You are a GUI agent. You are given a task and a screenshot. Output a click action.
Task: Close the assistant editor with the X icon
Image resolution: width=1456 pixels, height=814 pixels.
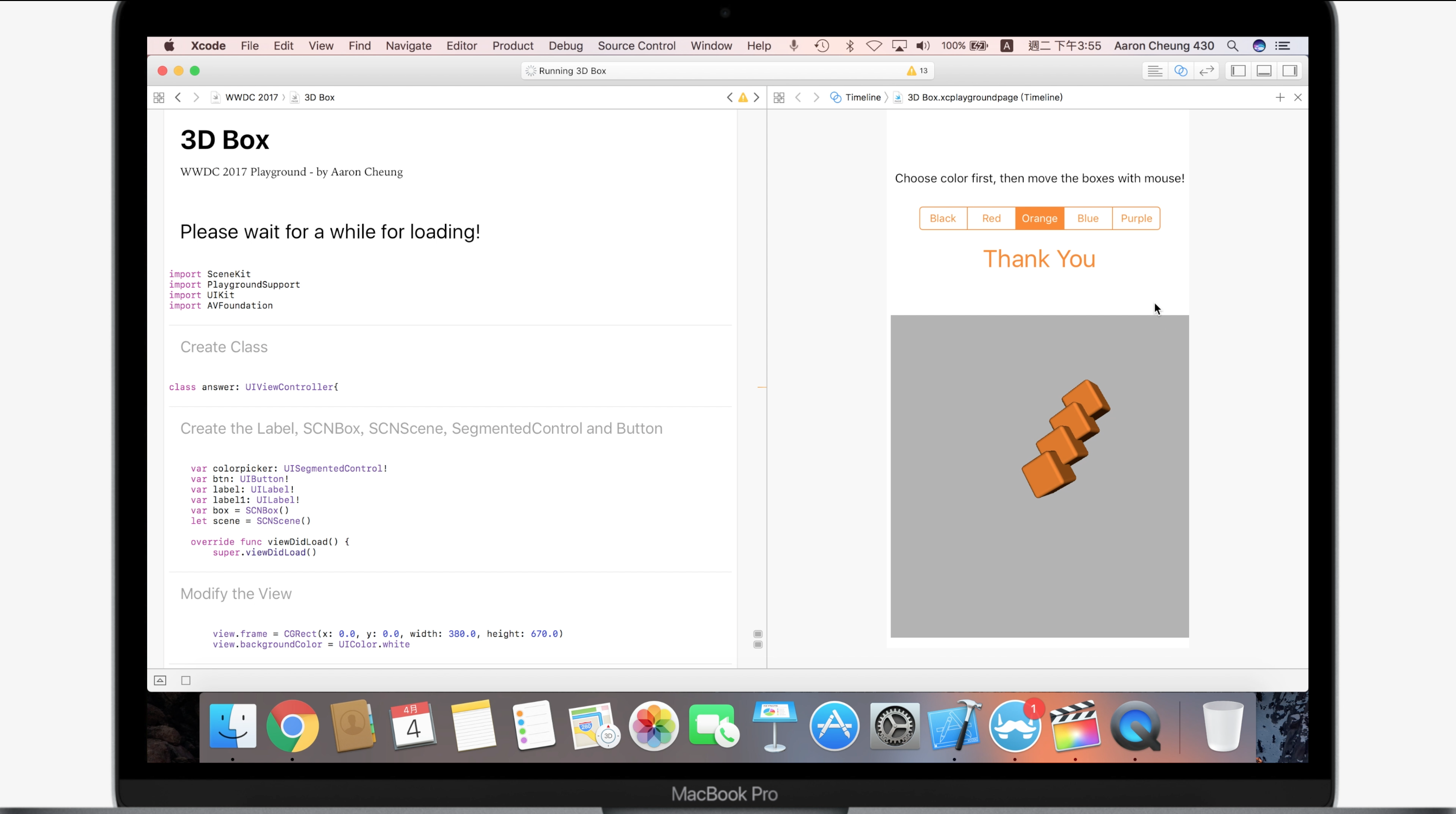tap(1298, 97)
